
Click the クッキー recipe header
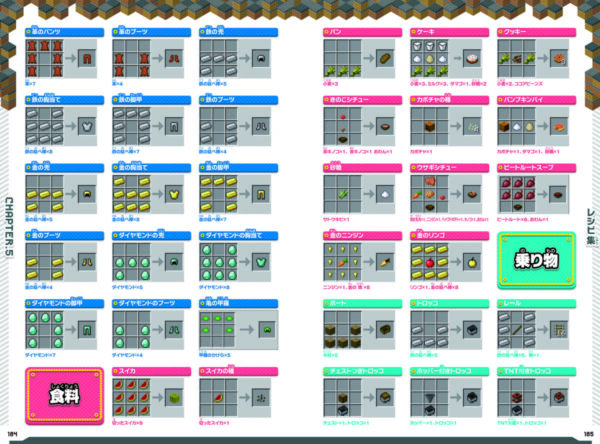536,32
